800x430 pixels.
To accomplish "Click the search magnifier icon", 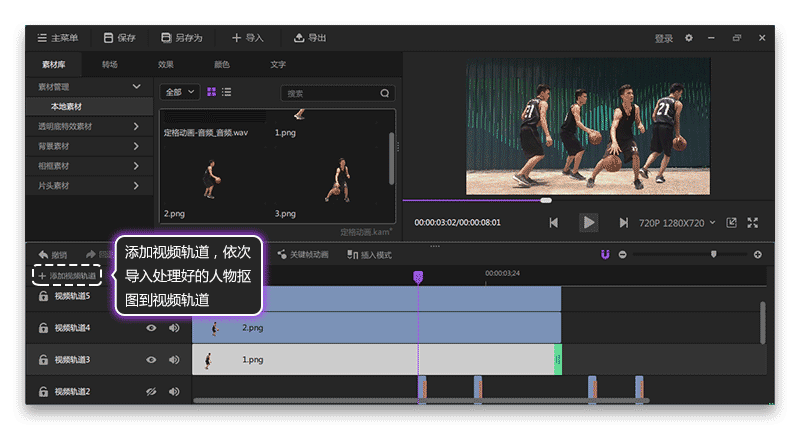I will click(385, 93).
